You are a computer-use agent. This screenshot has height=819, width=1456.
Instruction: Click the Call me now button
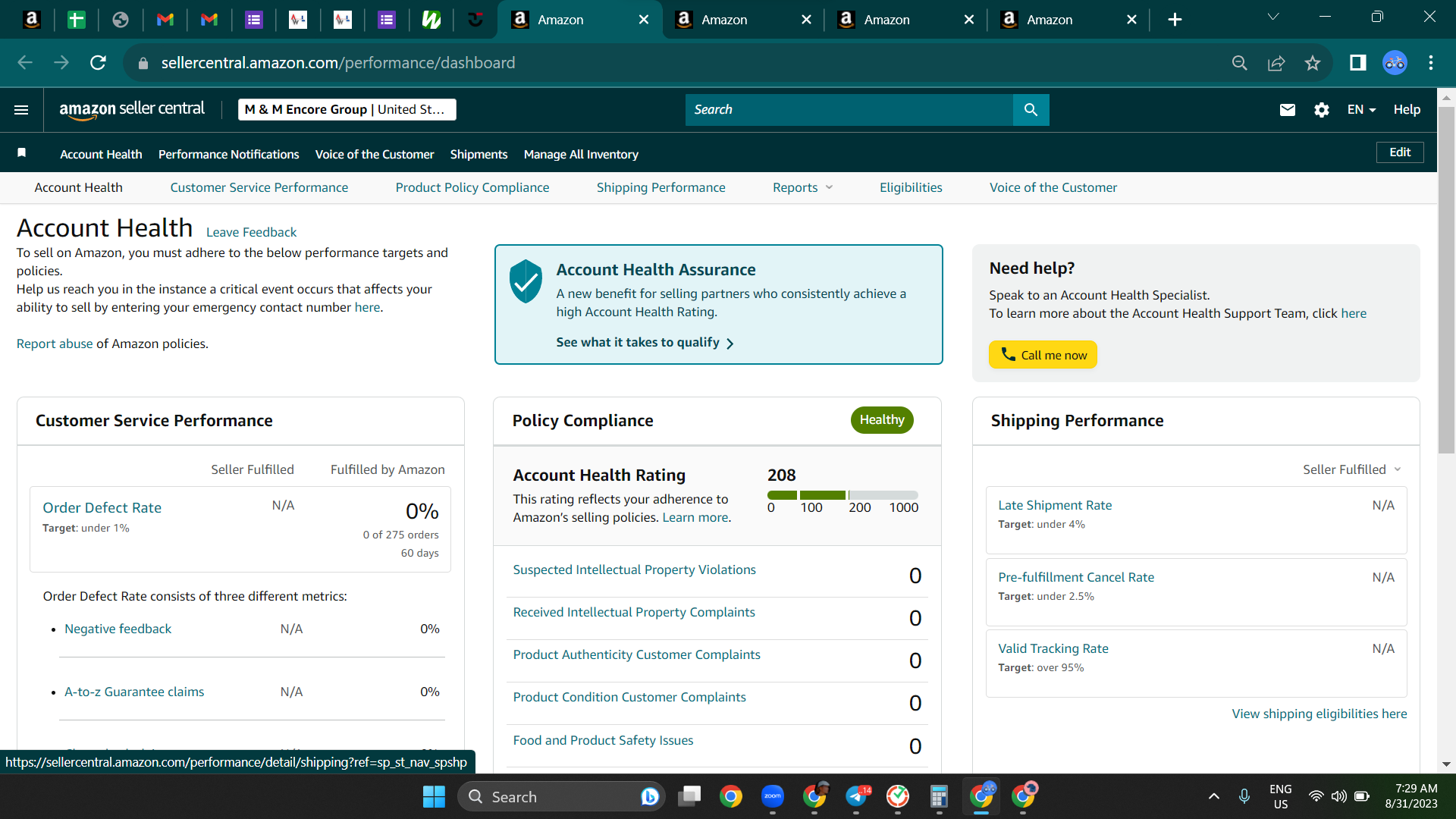point(1043,355)
